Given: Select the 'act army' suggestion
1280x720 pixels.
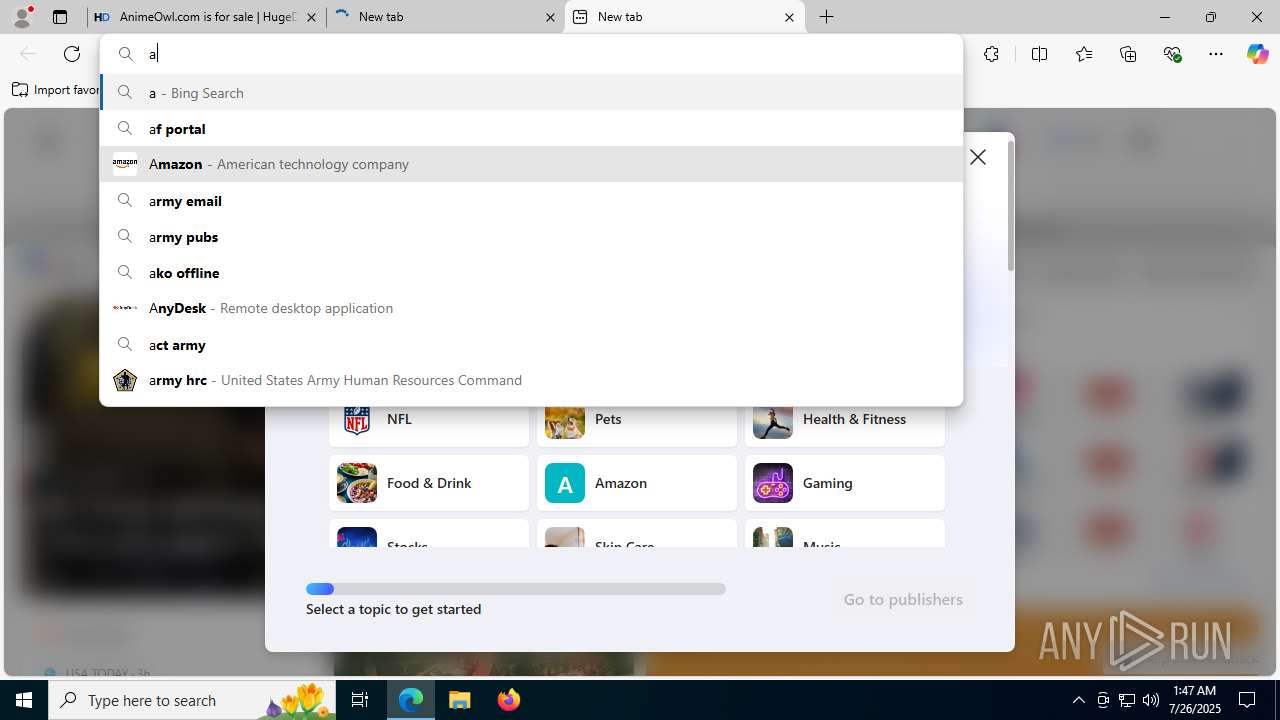Looking at the screenshot, I should click(532, 344).
